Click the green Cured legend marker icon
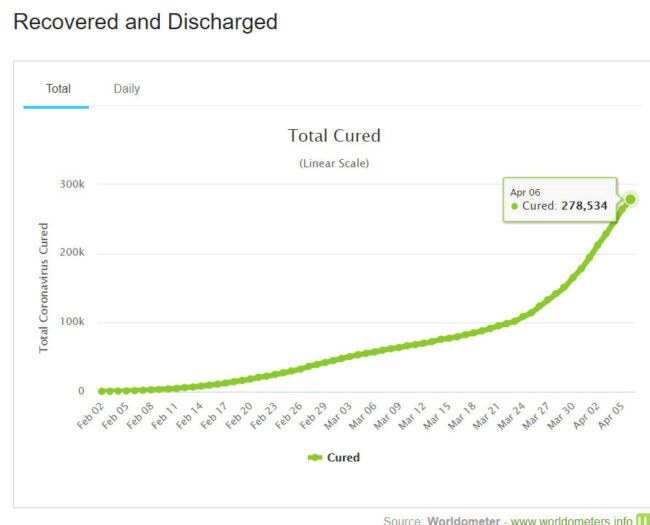 click(315, 457)
